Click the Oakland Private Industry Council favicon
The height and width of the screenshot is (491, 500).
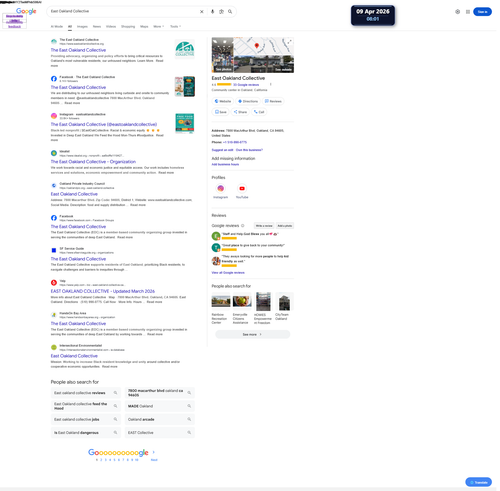click(x=54, y=186)
